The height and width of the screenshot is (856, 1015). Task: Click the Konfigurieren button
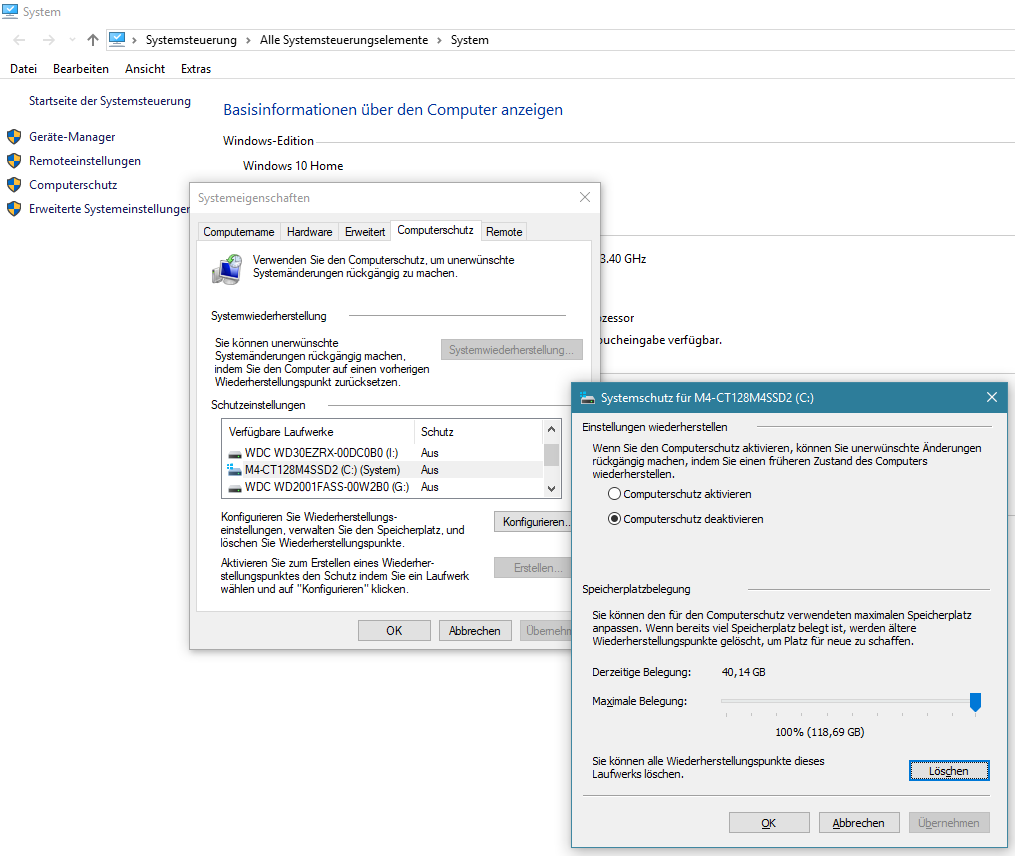(x=533, y=522)
